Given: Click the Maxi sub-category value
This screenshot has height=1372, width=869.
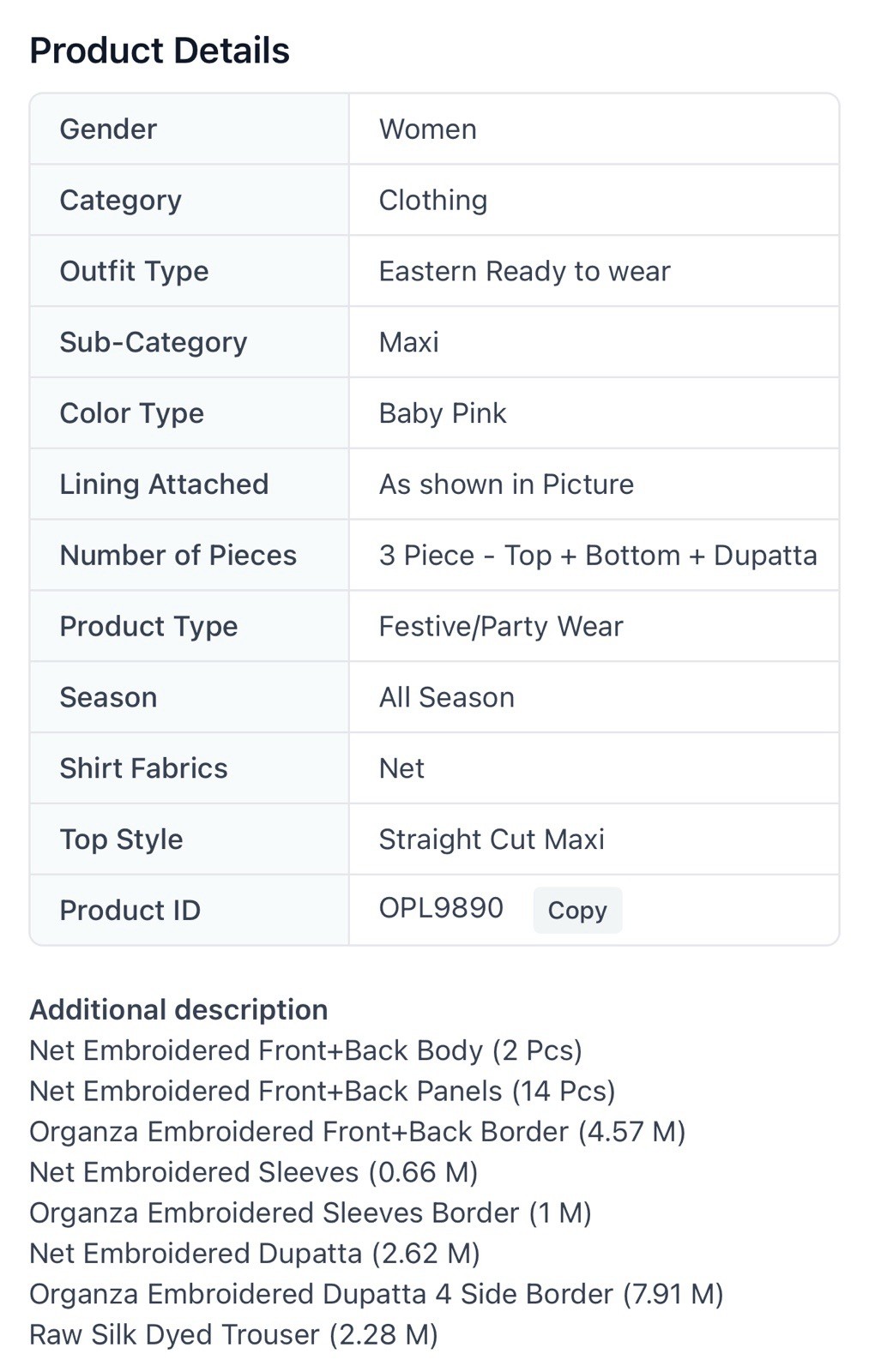Looking at the screenshot, I should click(409, 343).
